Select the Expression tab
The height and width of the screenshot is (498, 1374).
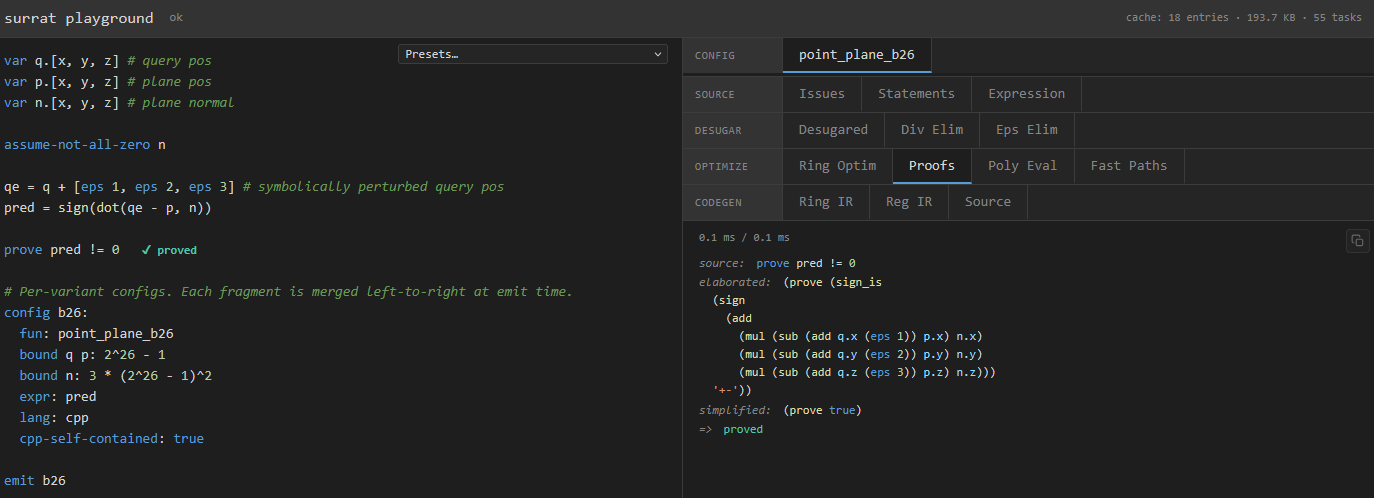(x=1027, y=94)
